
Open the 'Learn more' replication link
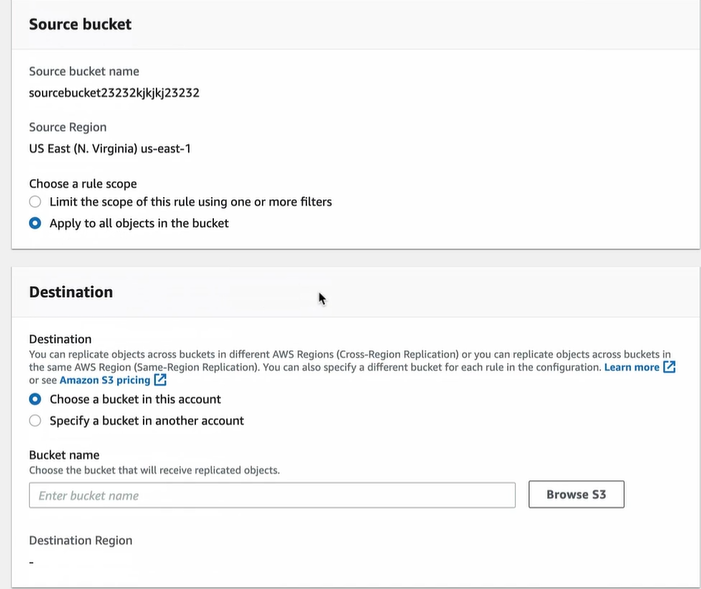pyautogui.click(x=632, y=367)
